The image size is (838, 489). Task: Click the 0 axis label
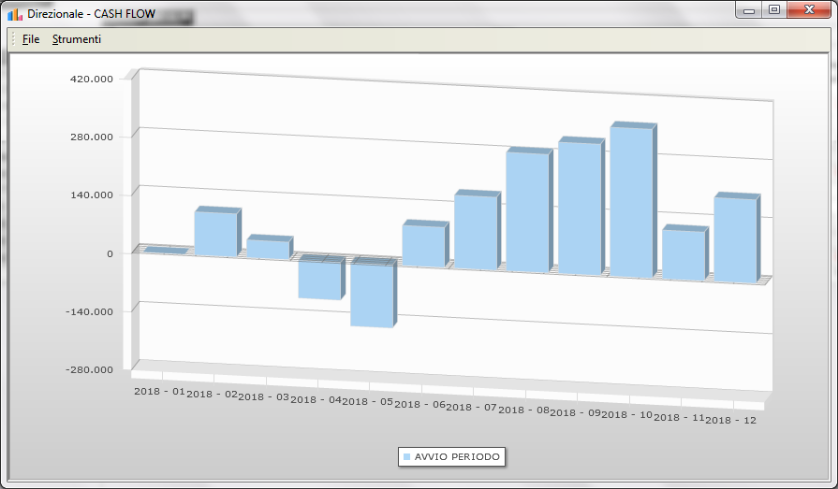[x=110, y=253]
